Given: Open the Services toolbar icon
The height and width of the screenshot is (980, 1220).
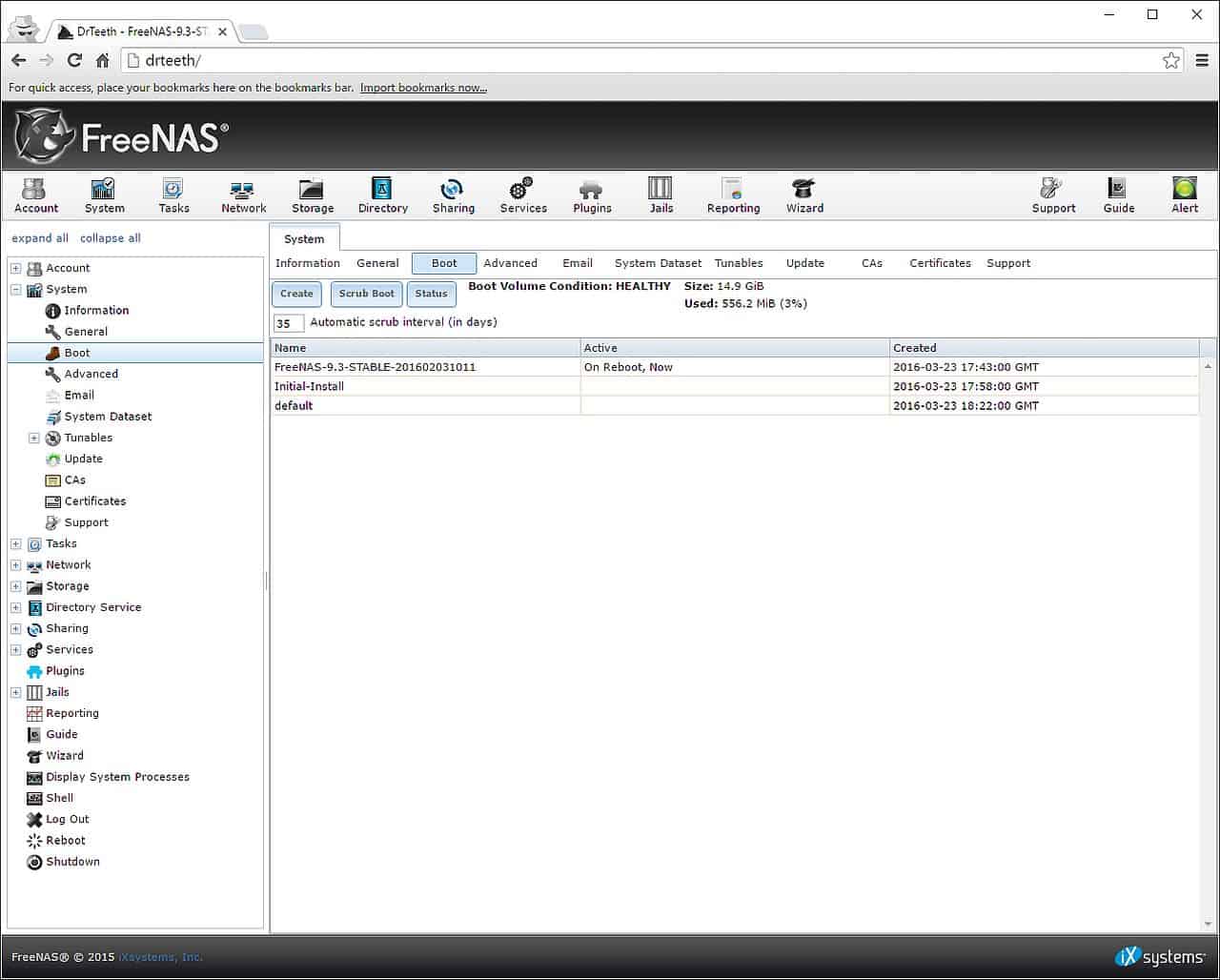Looking at the screenshot, I should pos(523,196).
